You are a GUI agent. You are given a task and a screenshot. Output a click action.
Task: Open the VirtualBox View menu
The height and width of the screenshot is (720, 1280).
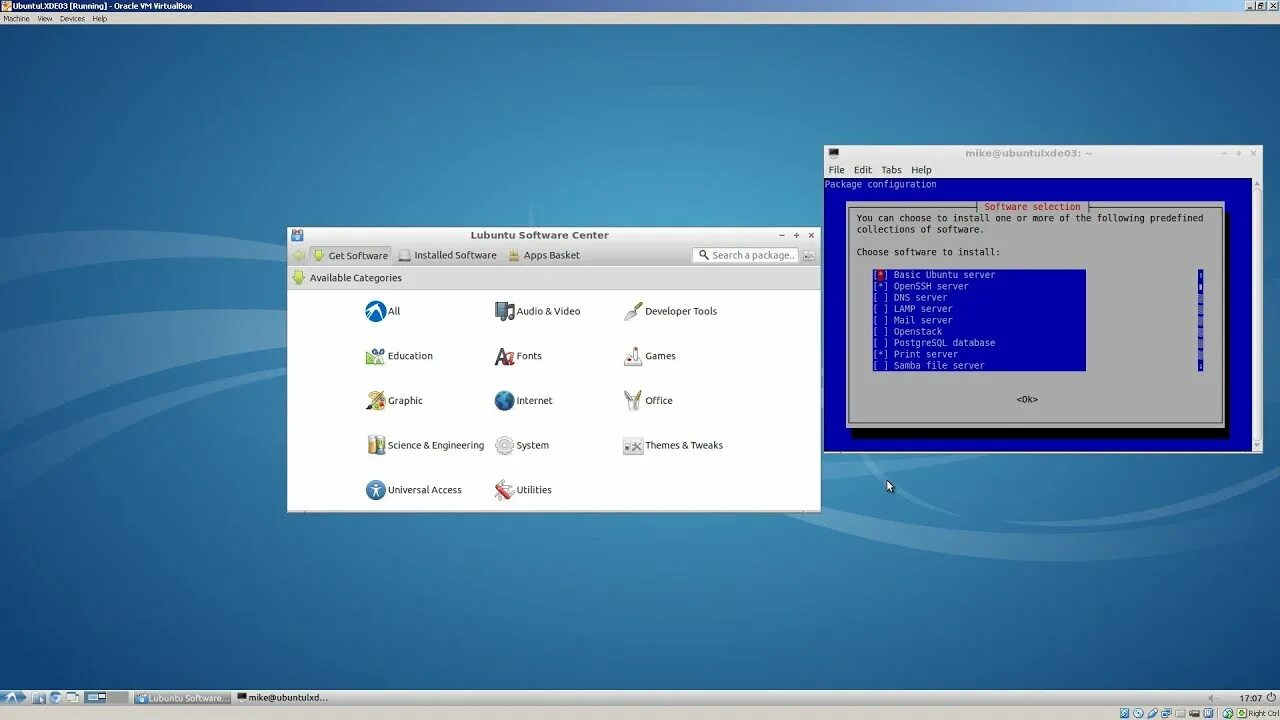coord(45,19)
